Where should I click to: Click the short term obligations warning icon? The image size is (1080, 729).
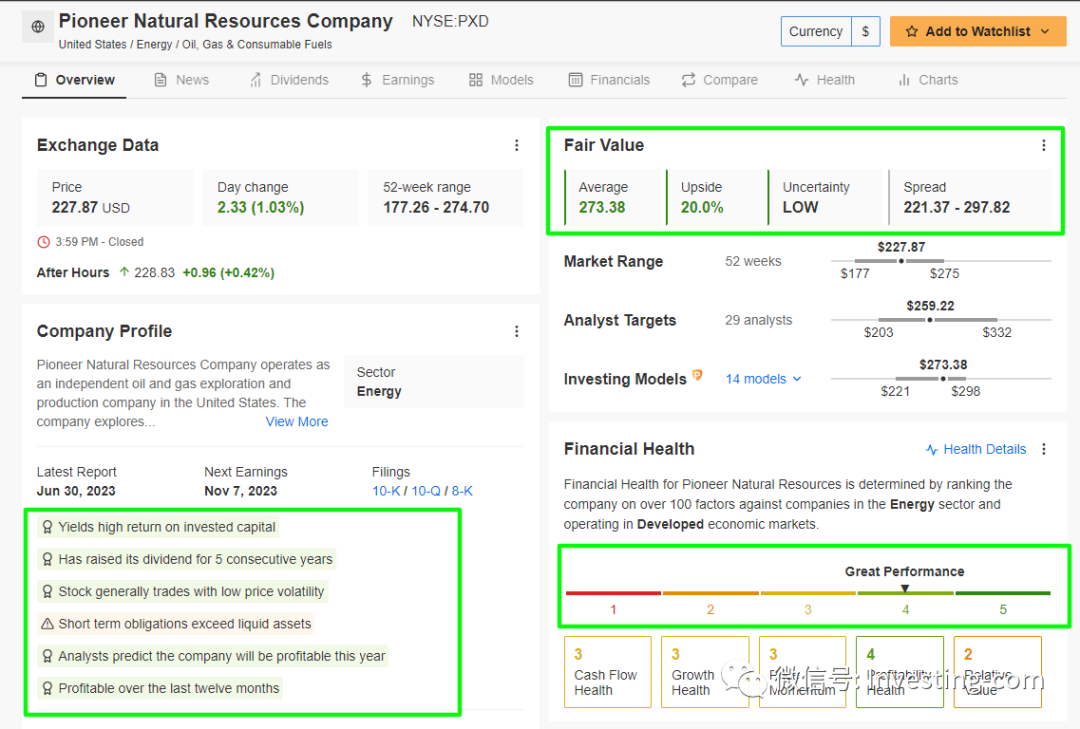[47, 624]
